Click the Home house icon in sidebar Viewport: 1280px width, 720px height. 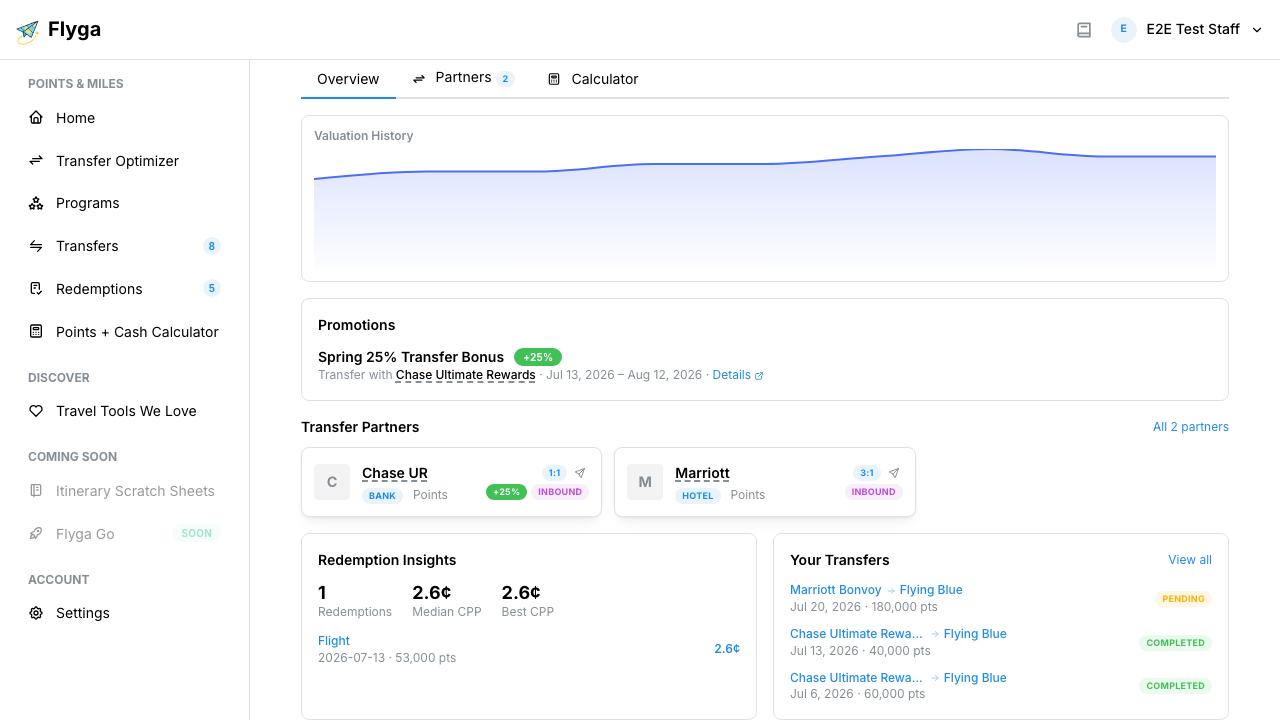pos(36,118)
